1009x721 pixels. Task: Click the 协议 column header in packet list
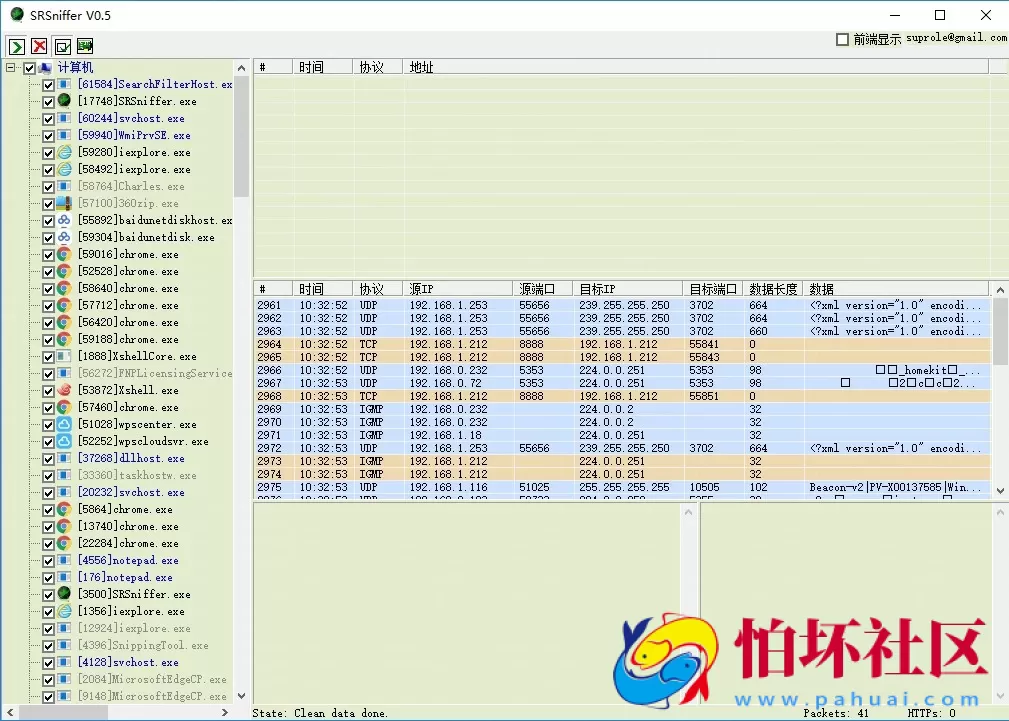pyautogui.click(x=371, y=289)
